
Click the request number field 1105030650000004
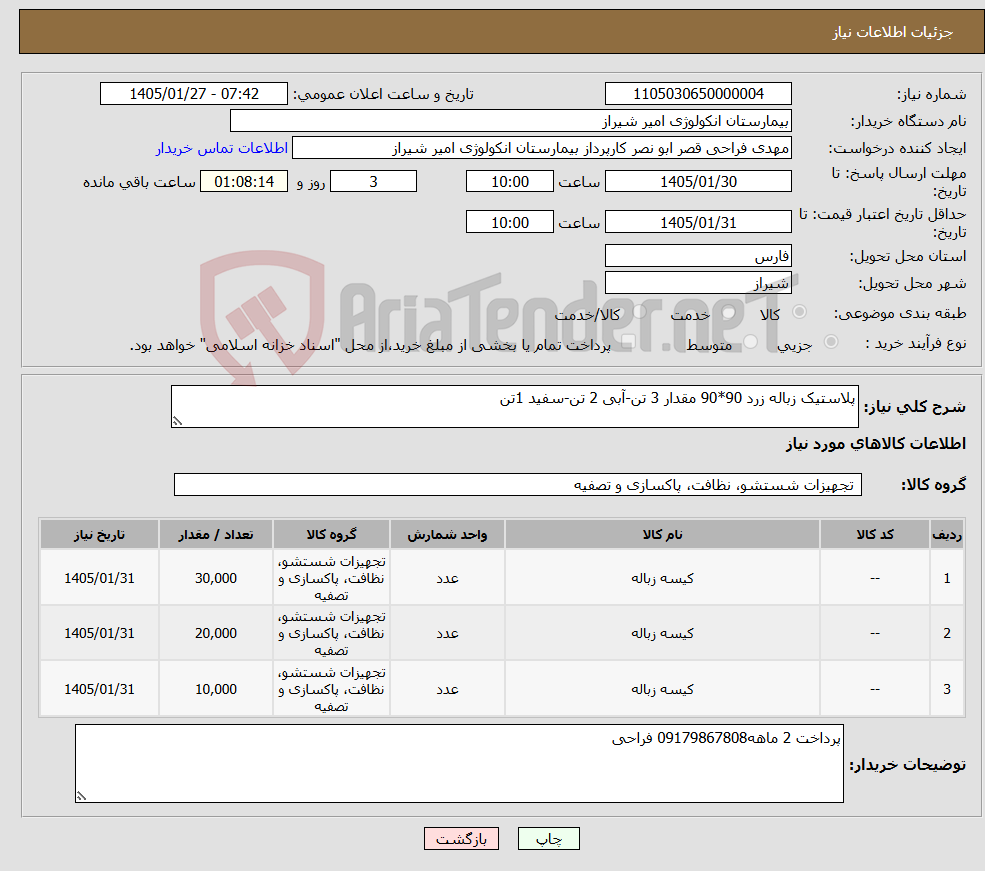(698, 94)
